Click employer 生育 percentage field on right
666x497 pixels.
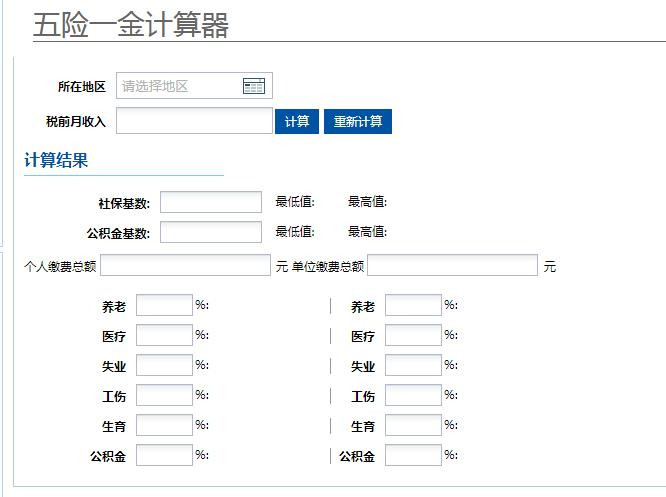point(413,425)
